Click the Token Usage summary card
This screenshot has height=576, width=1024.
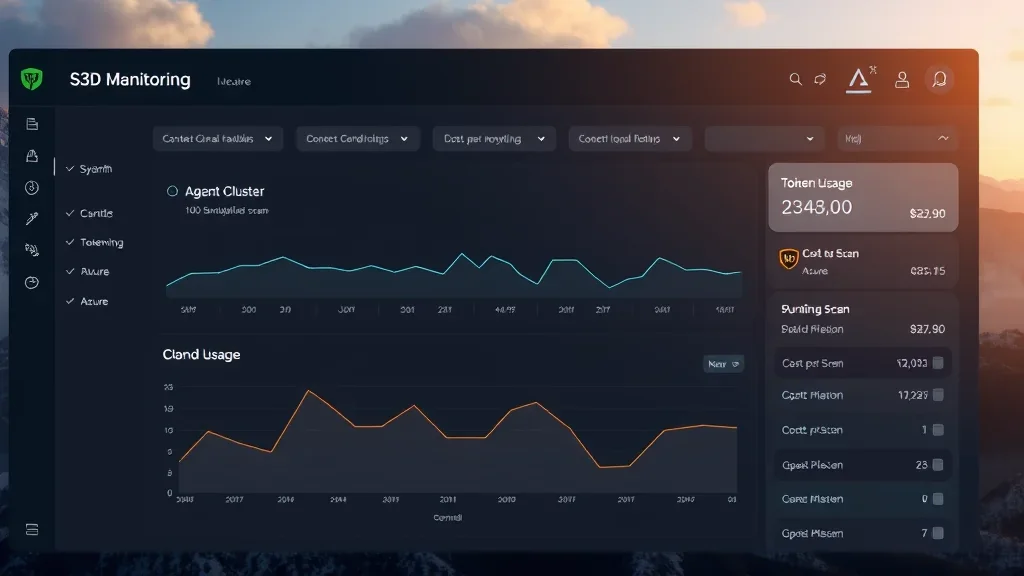[862, 198]
